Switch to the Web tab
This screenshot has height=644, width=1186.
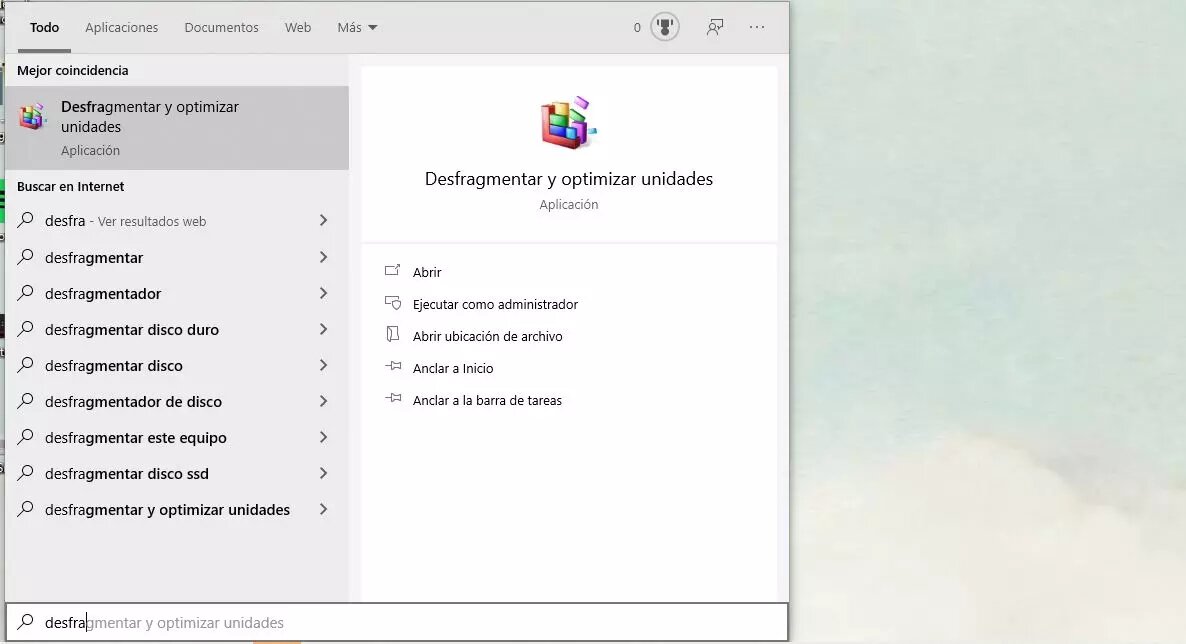[298, 27]
